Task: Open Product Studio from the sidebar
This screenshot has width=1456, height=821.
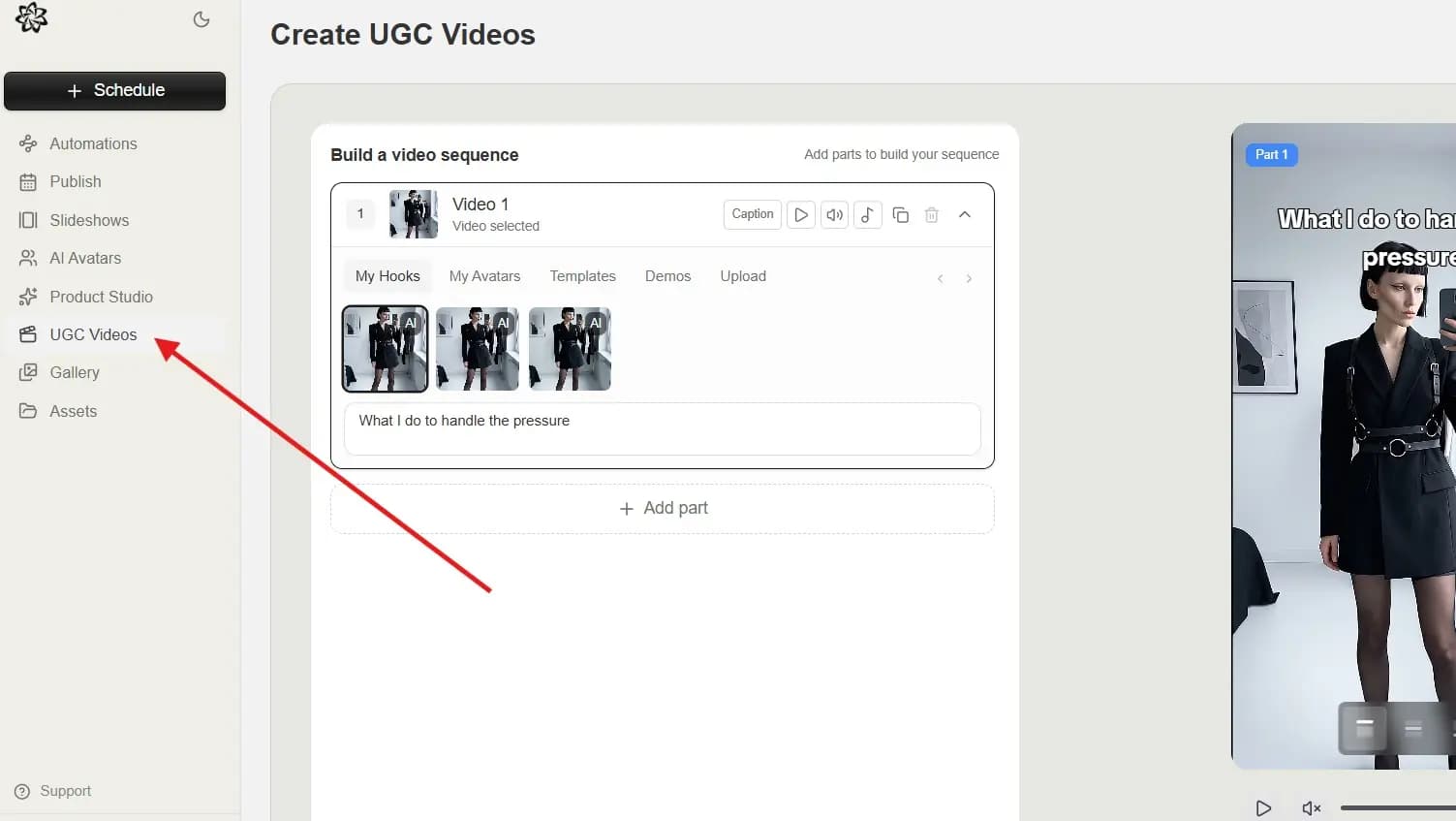Action: (101, 297)
